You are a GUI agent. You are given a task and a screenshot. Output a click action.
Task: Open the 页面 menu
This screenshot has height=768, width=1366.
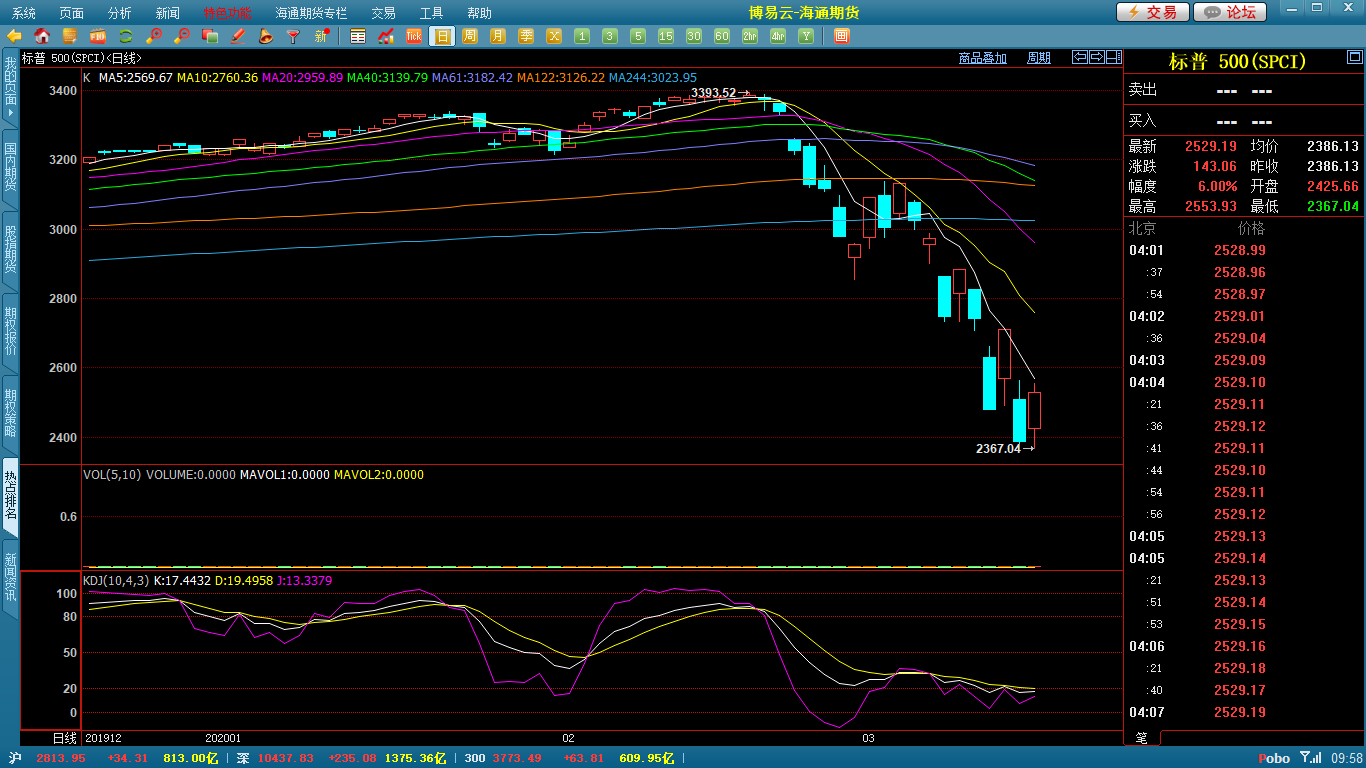[x=72, y=13]
